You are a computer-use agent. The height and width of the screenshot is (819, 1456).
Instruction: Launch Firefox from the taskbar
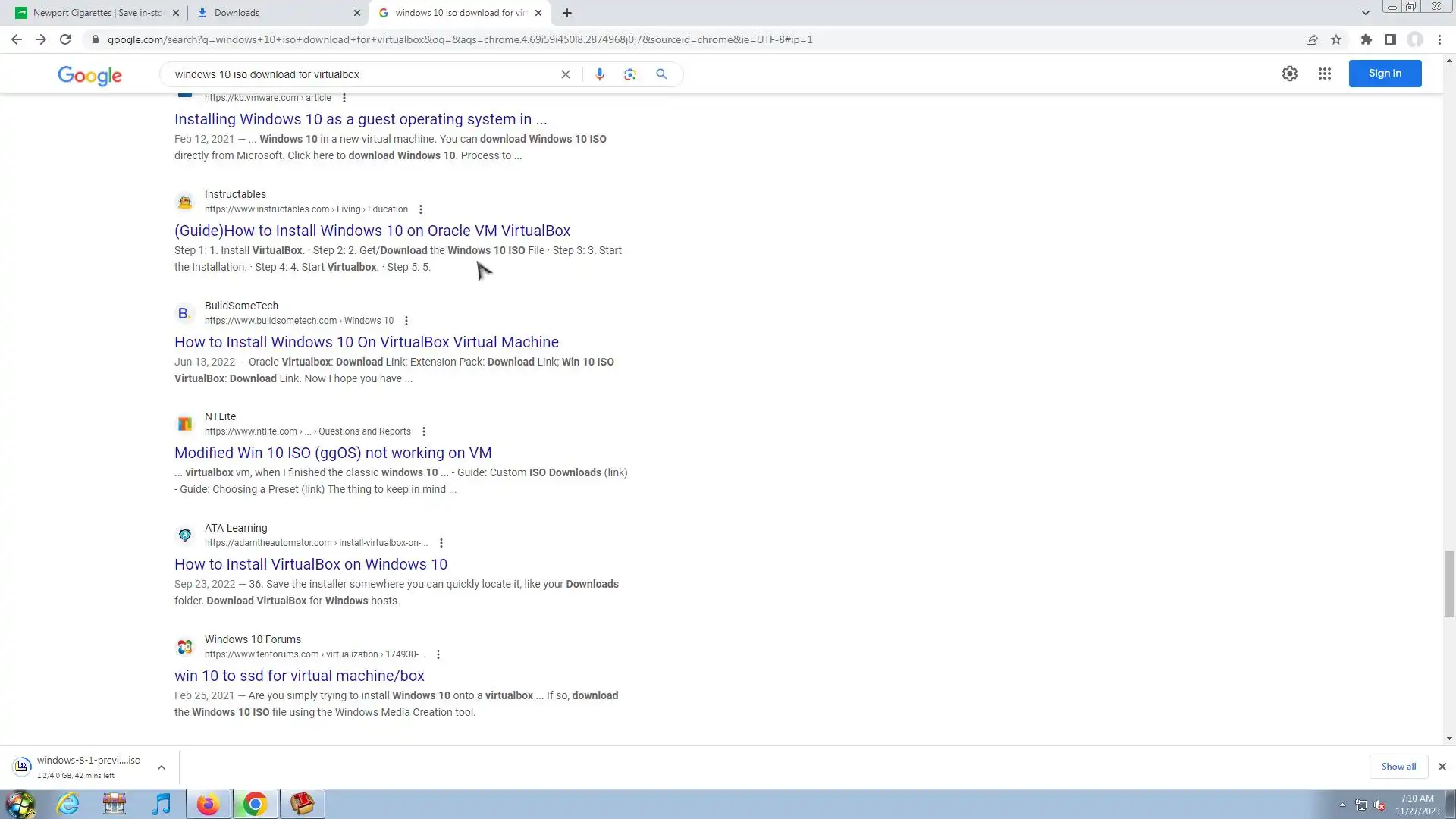(x=208, y=804)
